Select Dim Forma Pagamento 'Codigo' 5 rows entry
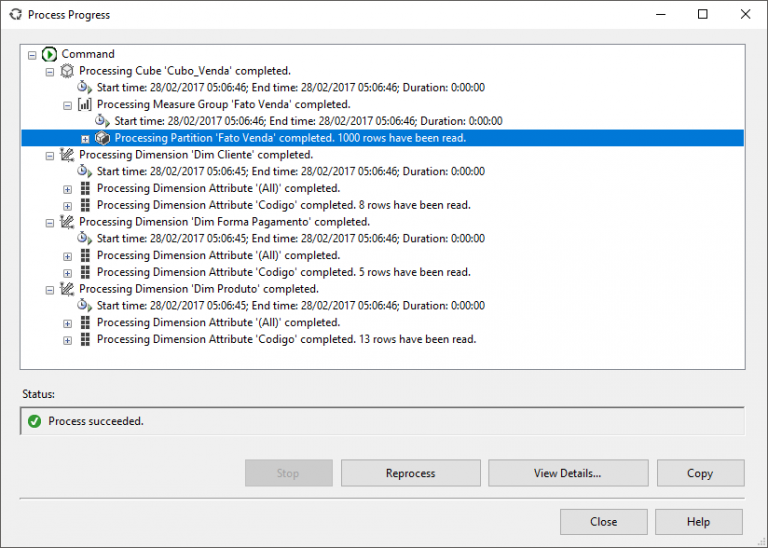 284,272
